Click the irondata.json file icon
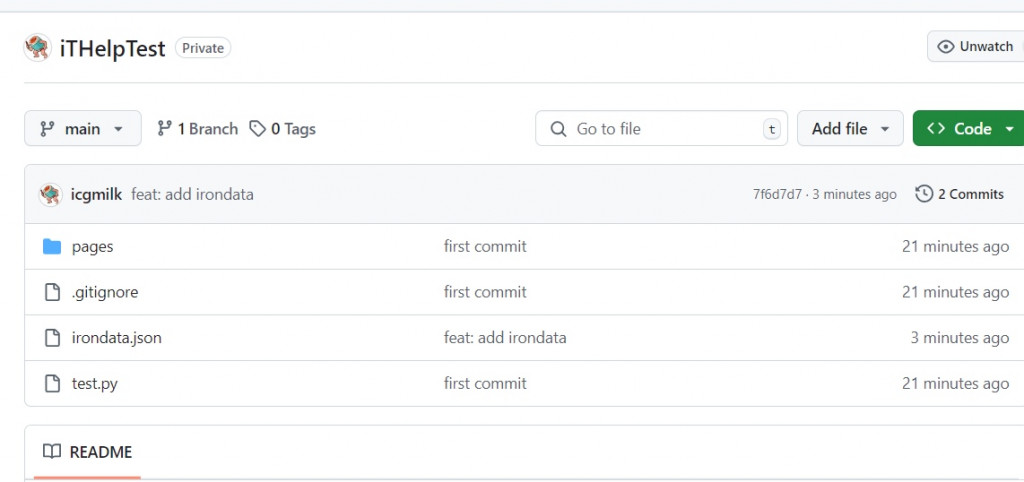Image resolution: width=1024 pixels, height=482 pixels. coord(52,338)
